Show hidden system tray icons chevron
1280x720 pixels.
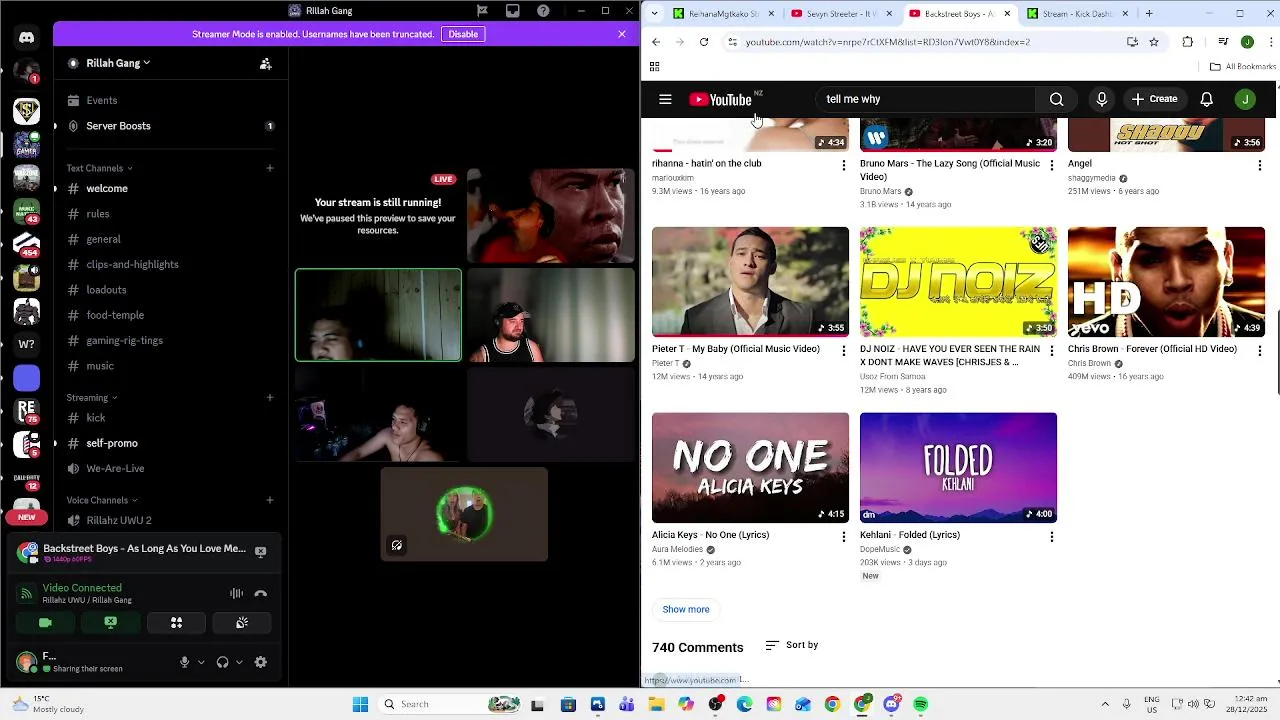(x=1105, y=704)
